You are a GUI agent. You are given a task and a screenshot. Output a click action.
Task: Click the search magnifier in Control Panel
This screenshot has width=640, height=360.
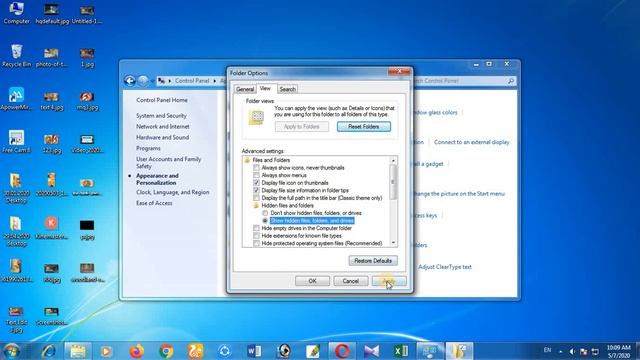[x=511, y=81]
